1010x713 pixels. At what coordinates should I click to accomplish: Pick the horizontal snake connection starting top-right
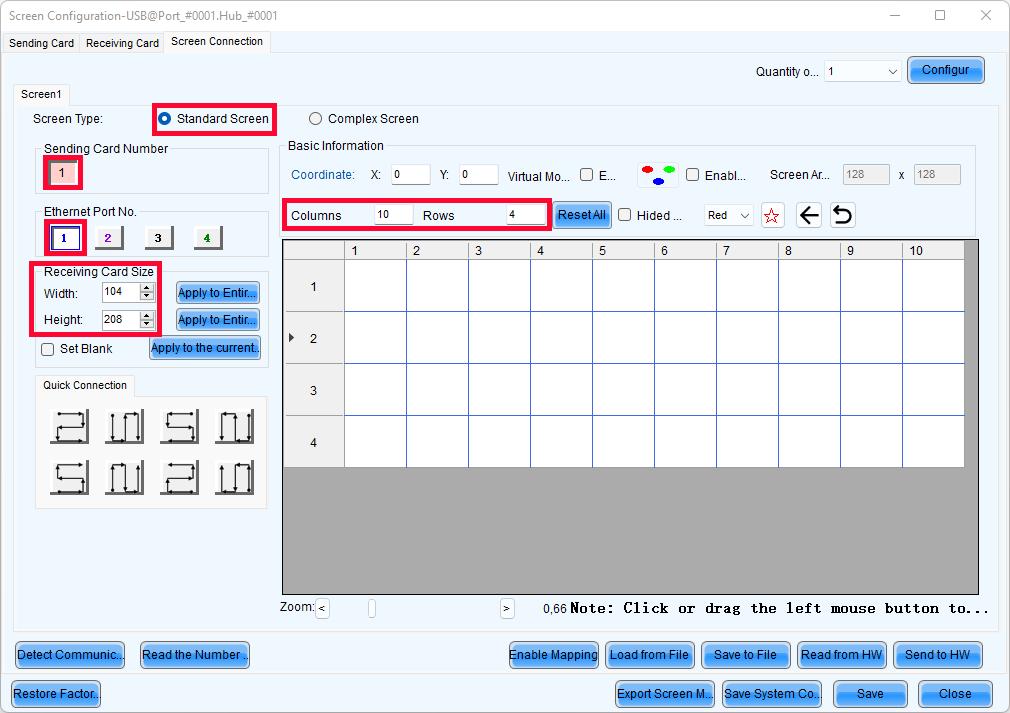179,426
